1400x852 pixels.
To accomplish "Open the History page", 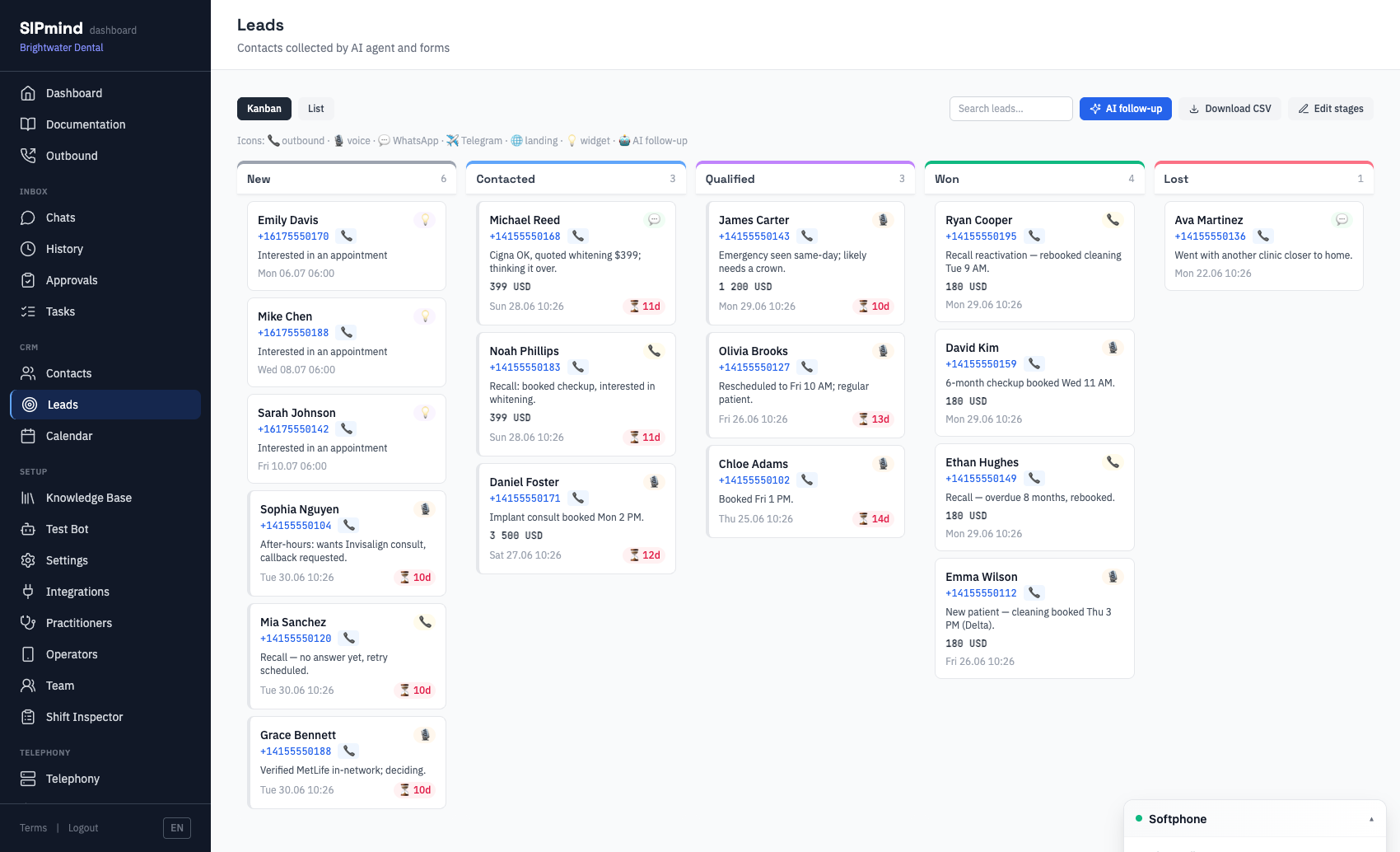I will click(x=105, y=249).
